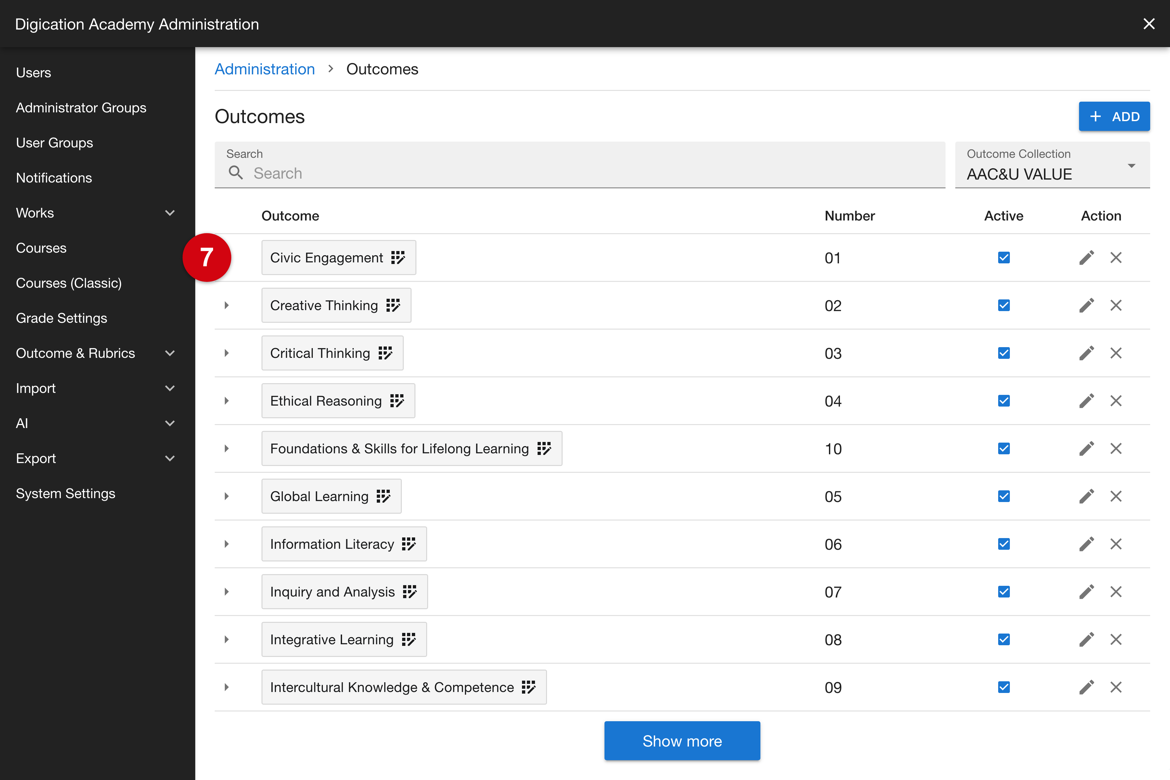Screen dimensions: 1170x780
Task: Delete the Information Literacy outcome row
Action: (x=1116, y=544)
